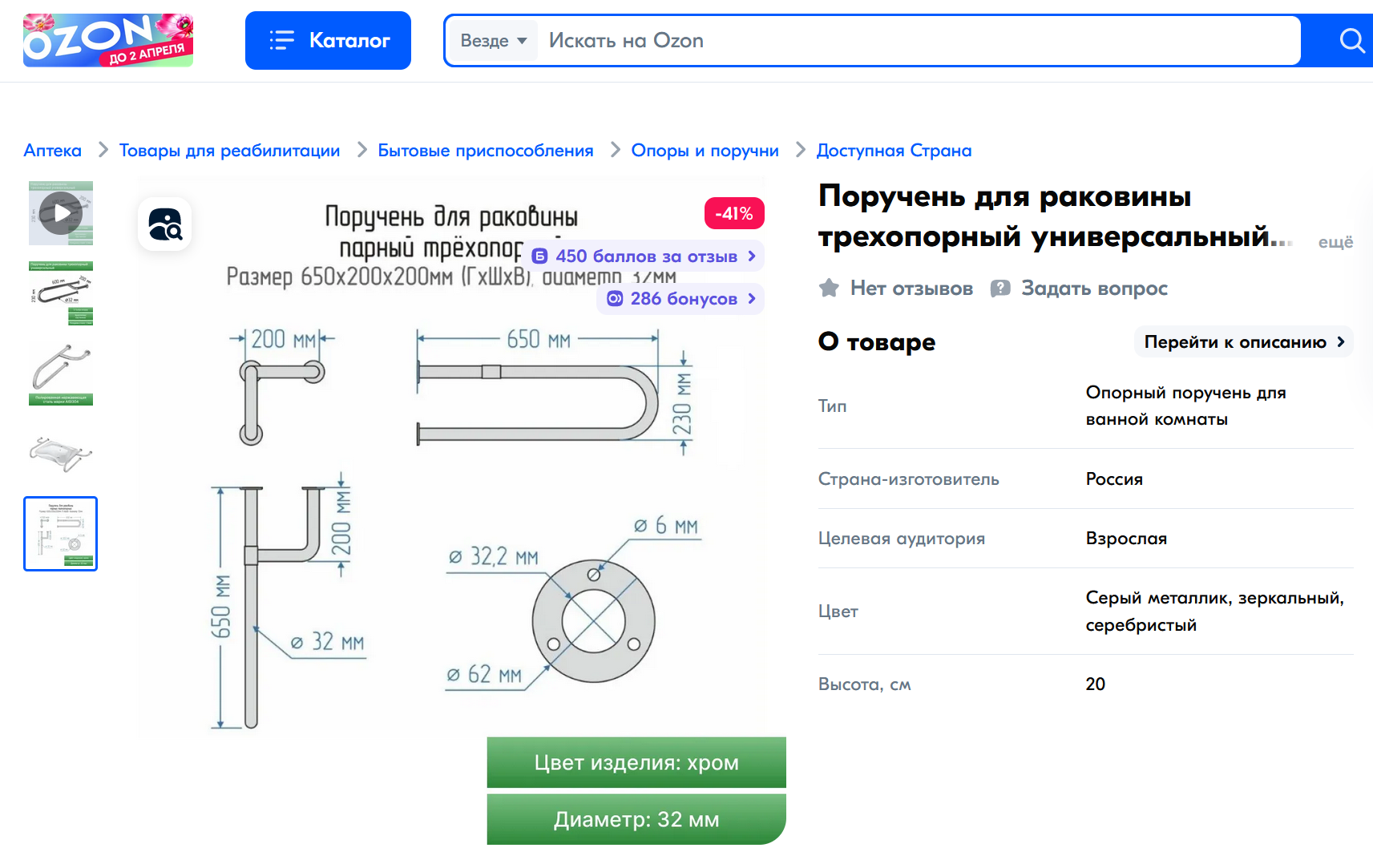Play the product video thumbnail

point(61,213)
